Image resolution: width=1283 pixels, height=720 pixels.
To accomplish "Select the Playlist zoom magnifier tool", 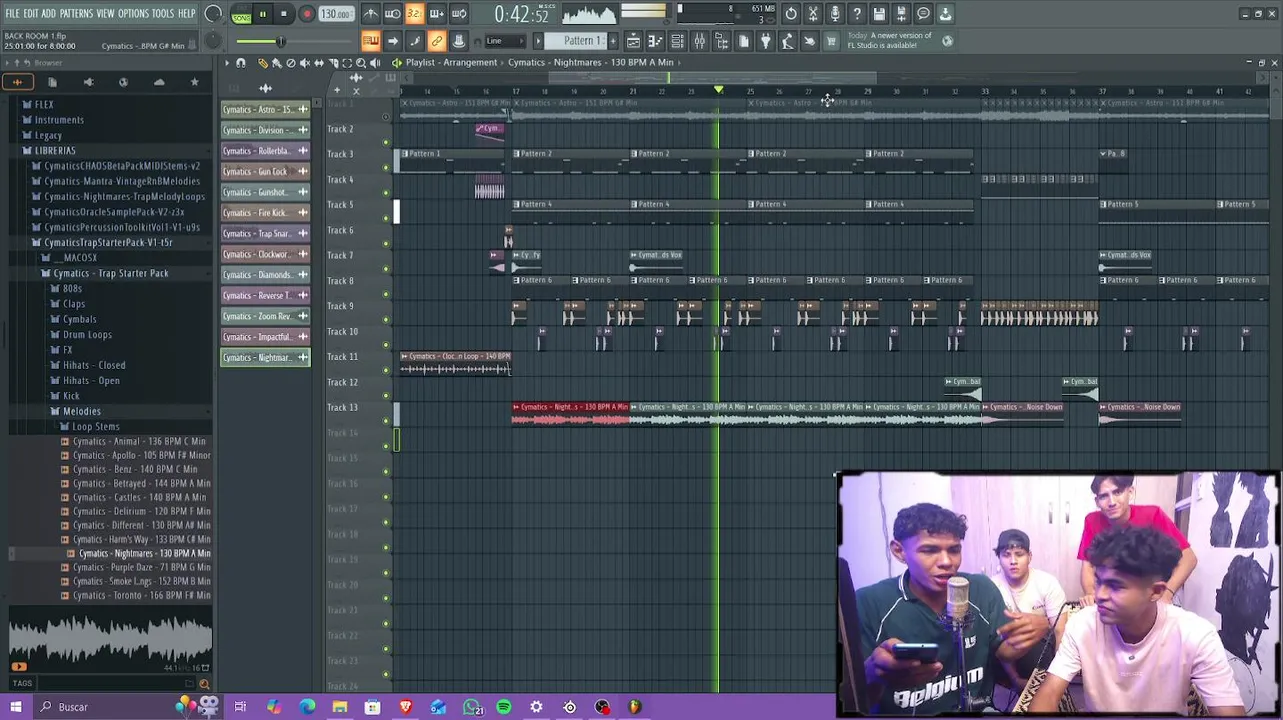I will click(x=361, y=63).
